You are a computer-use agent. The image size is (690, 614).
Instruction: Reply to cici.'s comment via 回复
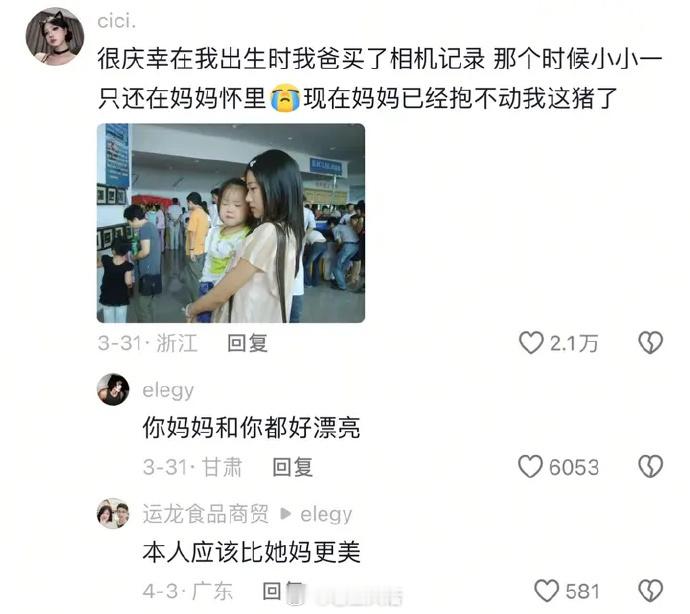pyautogui.click(x=247, y=343)
